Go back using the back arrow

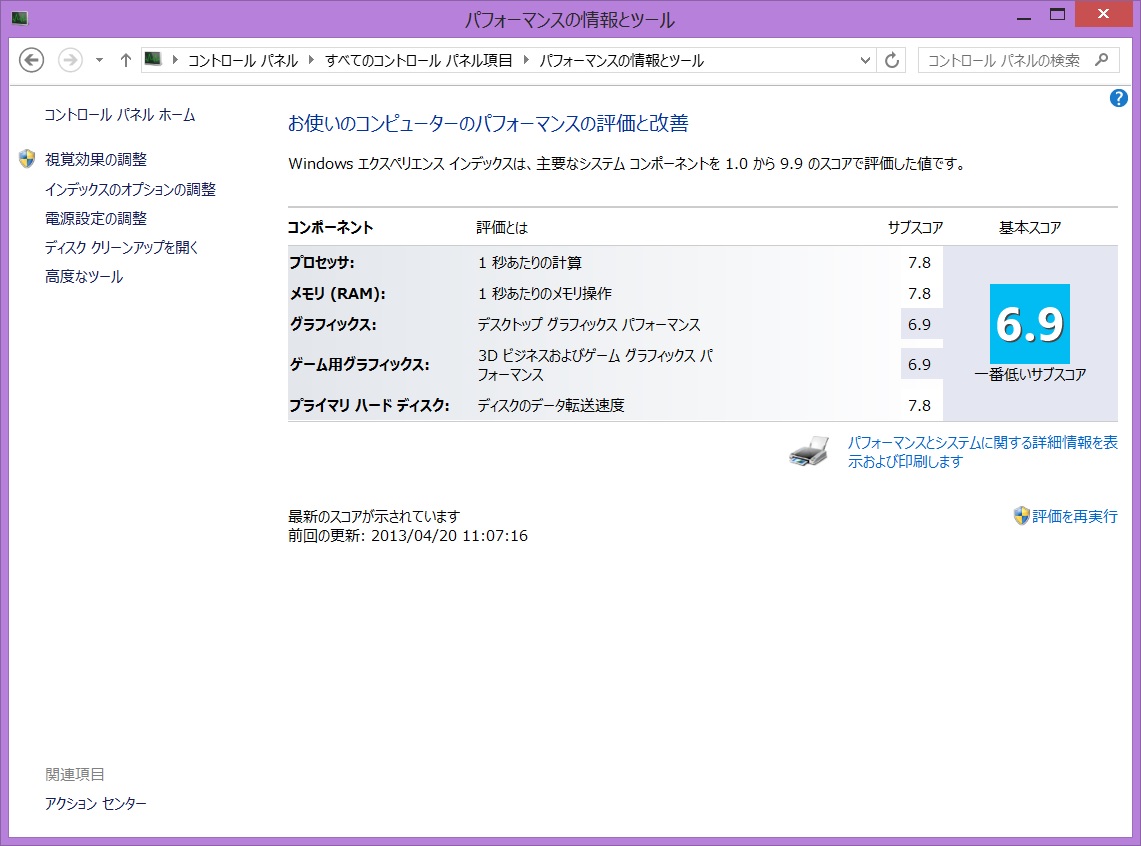click(x=31, y=60)
